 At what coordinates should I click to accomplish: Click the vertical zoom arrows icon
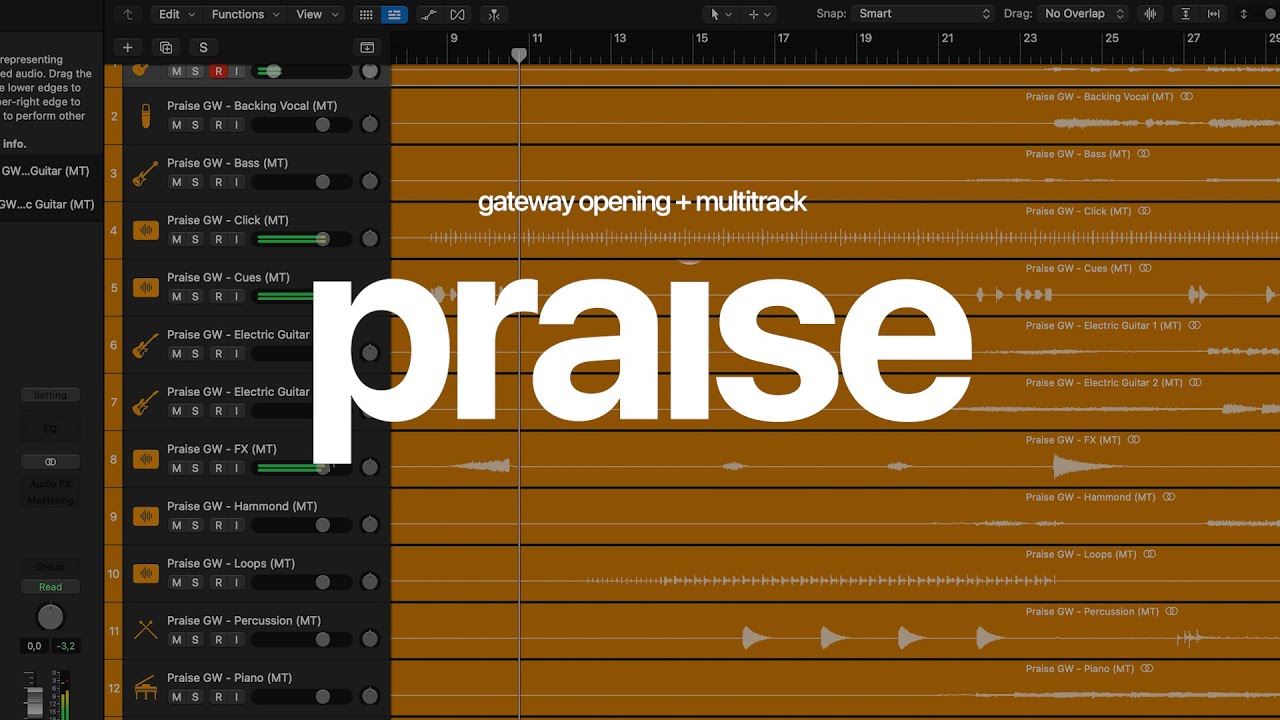pos(1244,14)
